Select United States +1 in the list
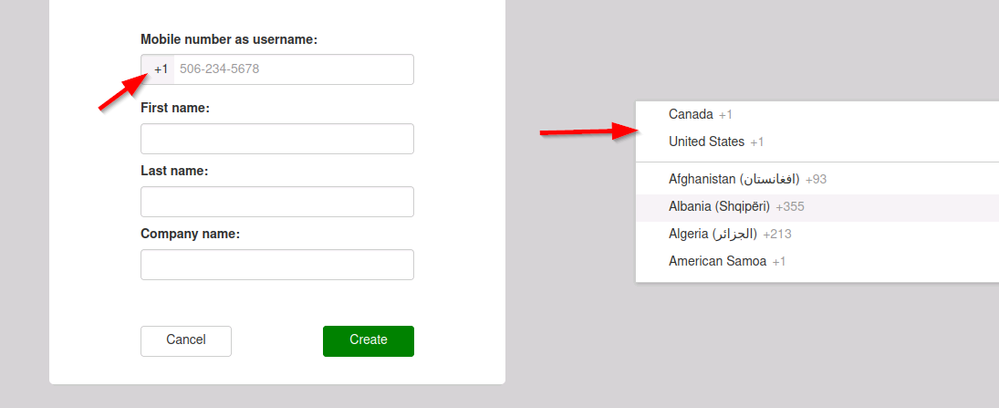The height and width of the screenshot is (408, 999). [x=716, y=142]
